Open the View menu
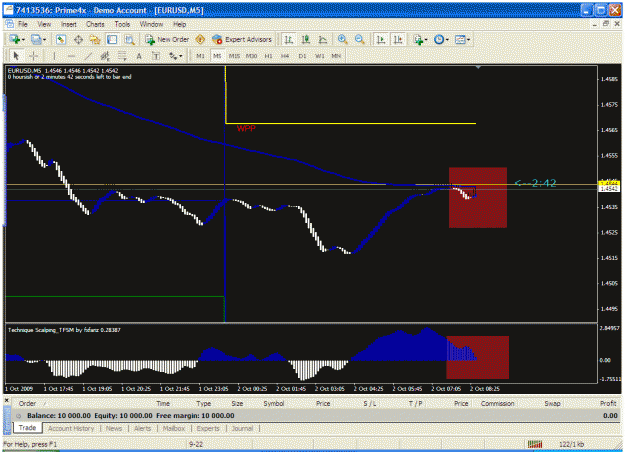The height and width of the screenshot is (452, 625). pyautogui.click(x=44, y=24)
